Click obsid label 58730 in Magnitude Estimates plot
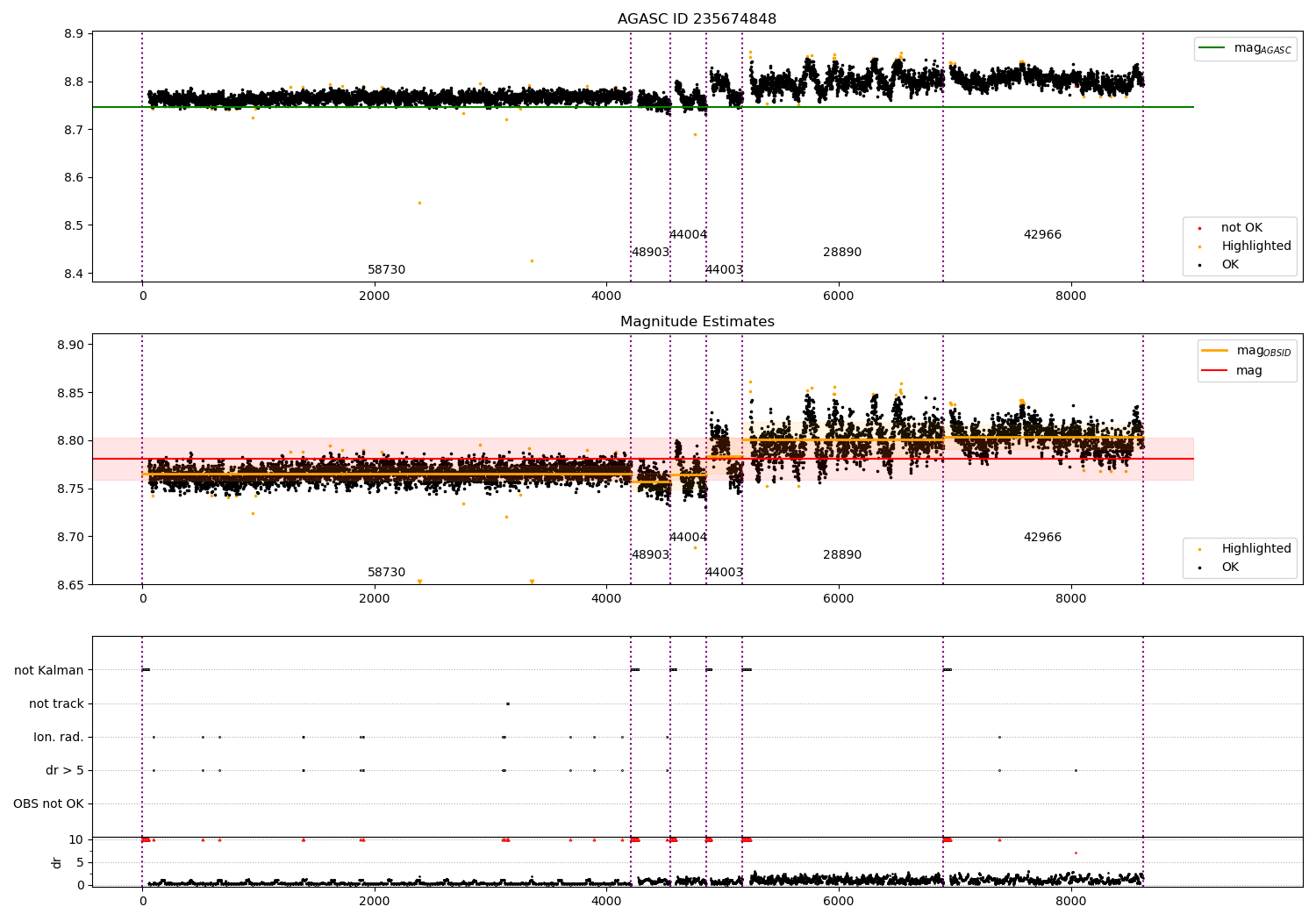Screen dimensions: 1316x921 coord(386,573)
